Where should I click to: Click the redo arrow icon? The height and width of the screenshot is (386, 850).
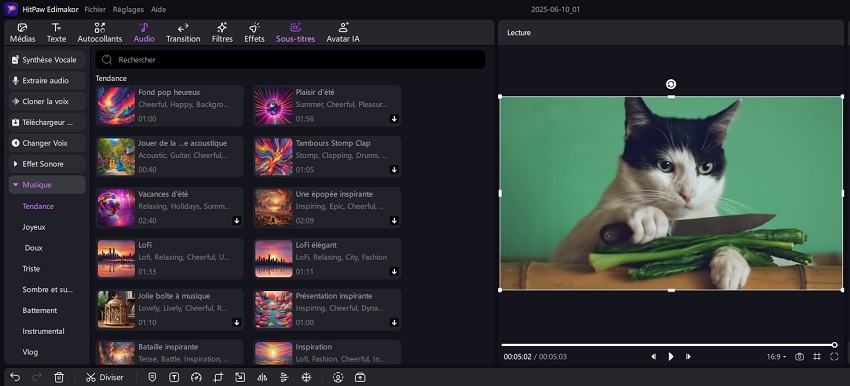pyautogui.click(x=37, y=377)
